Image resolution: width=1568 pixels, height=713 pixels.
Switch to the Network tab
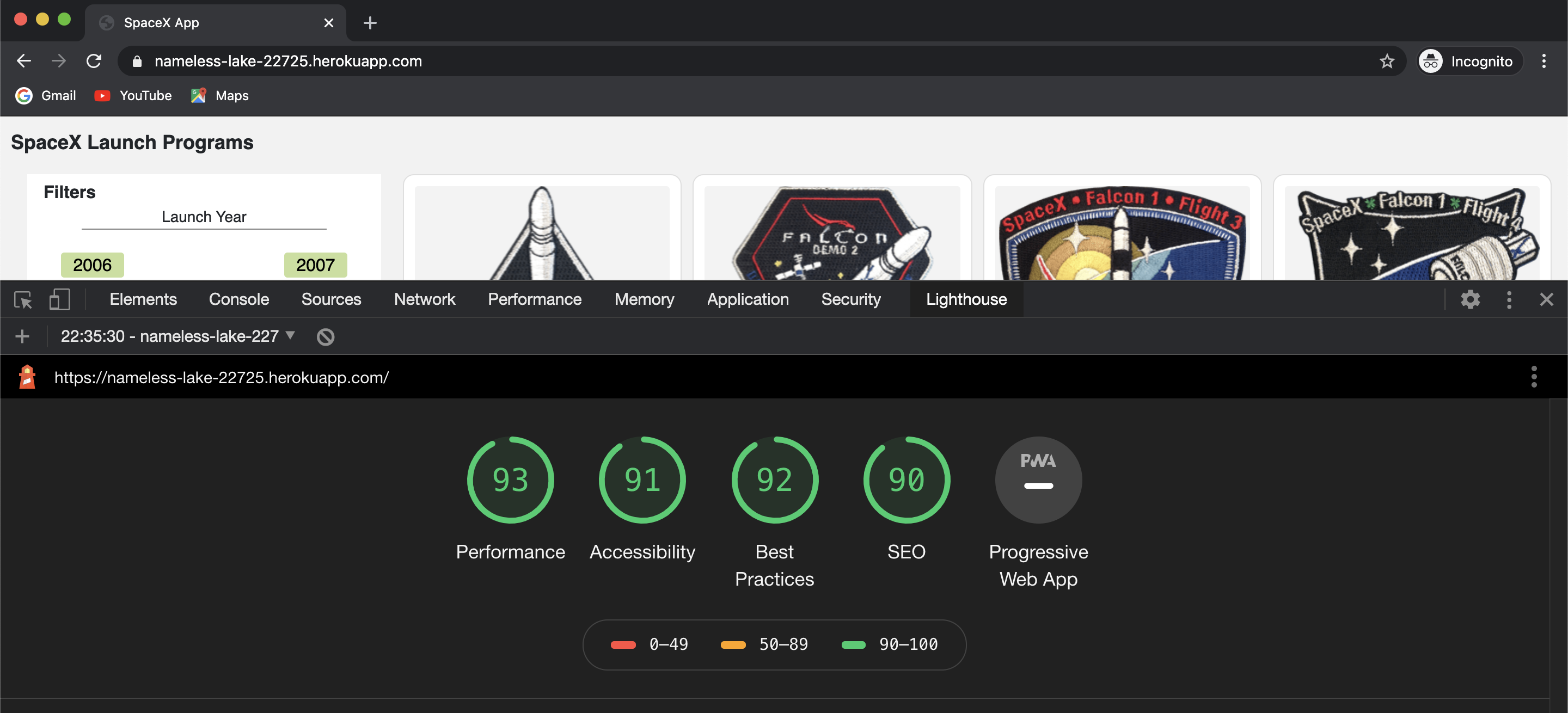[x=424, y=299]
